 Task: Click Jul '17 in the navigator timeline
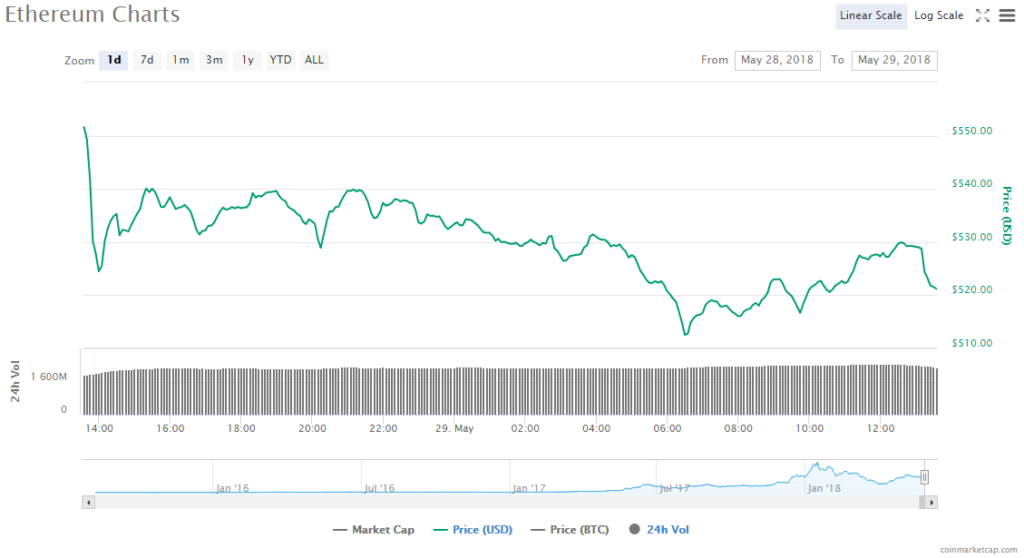tap(674, 488)
